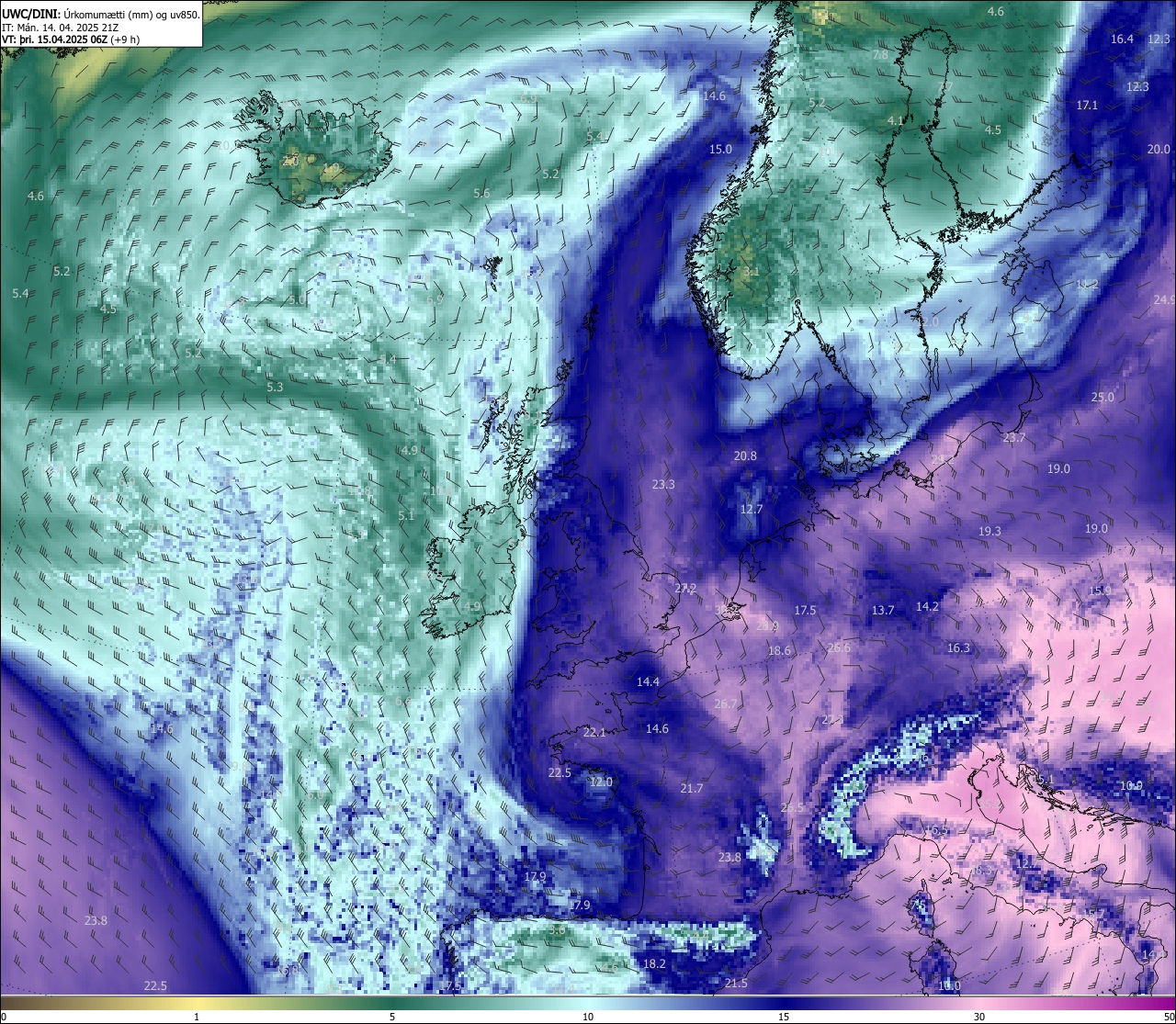Image resolution: width=1176 pixels, height=1024 pixels.
Task: Click the value label '23.3'
Action: point(663,484)
